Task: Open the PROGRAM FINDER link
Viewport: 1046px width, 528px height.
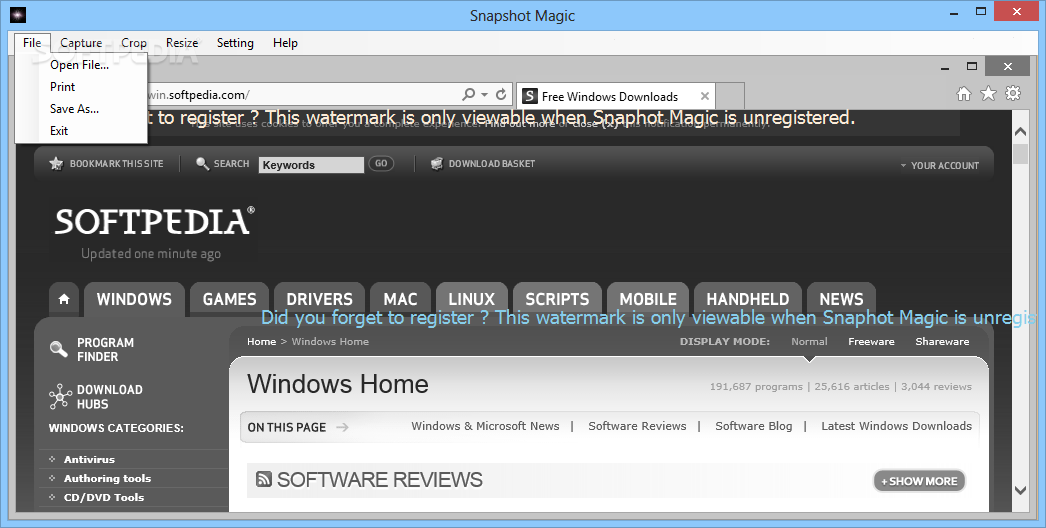Action: tap(105, 350)
